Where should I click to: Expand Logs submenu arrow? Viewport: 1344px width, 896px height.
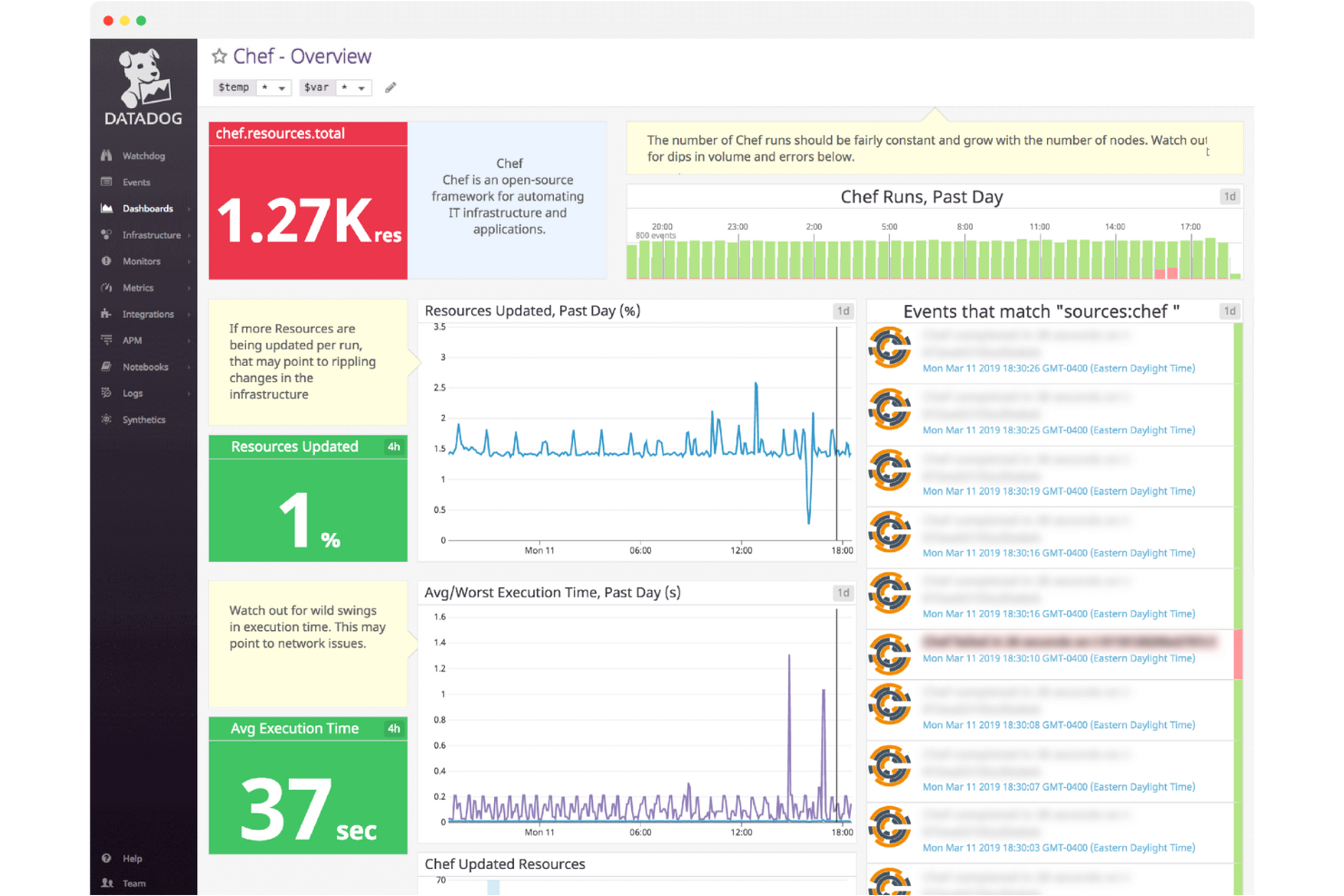tap(189, 393)
